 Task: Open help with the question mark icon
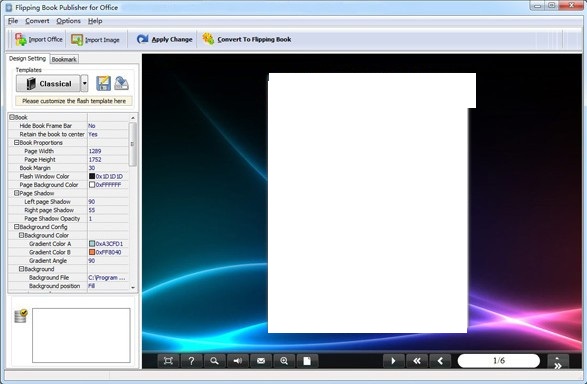191,361
